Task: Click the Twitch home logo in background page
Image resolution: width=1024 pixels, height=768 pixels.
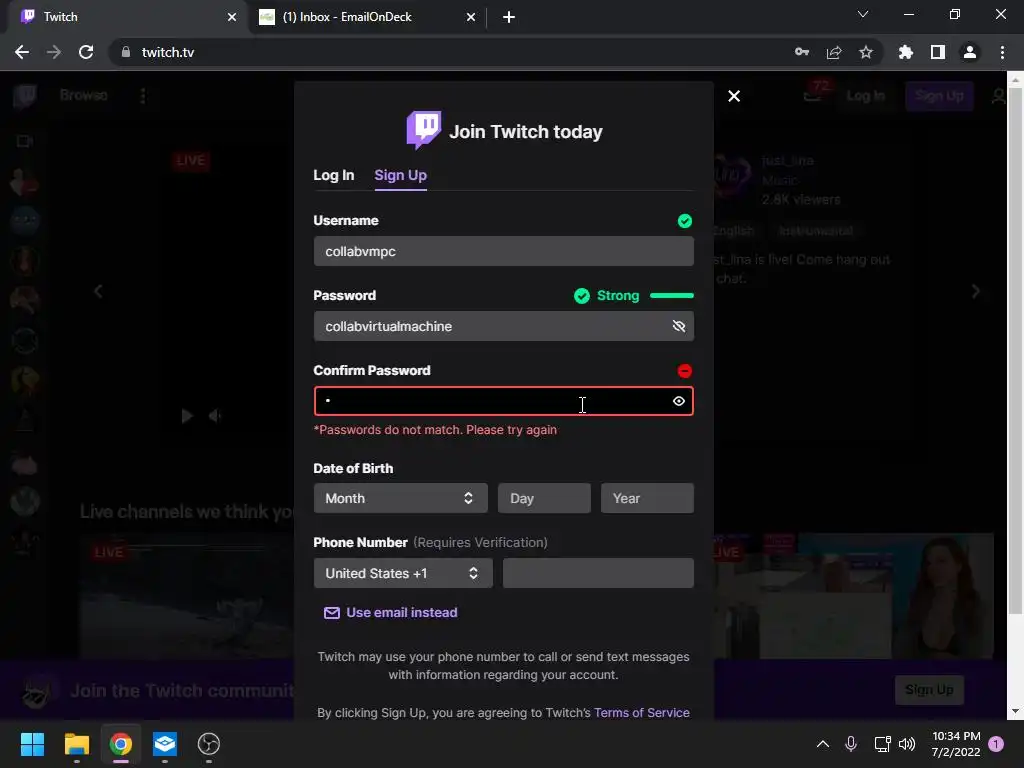Action: click(x=25, y=96)
